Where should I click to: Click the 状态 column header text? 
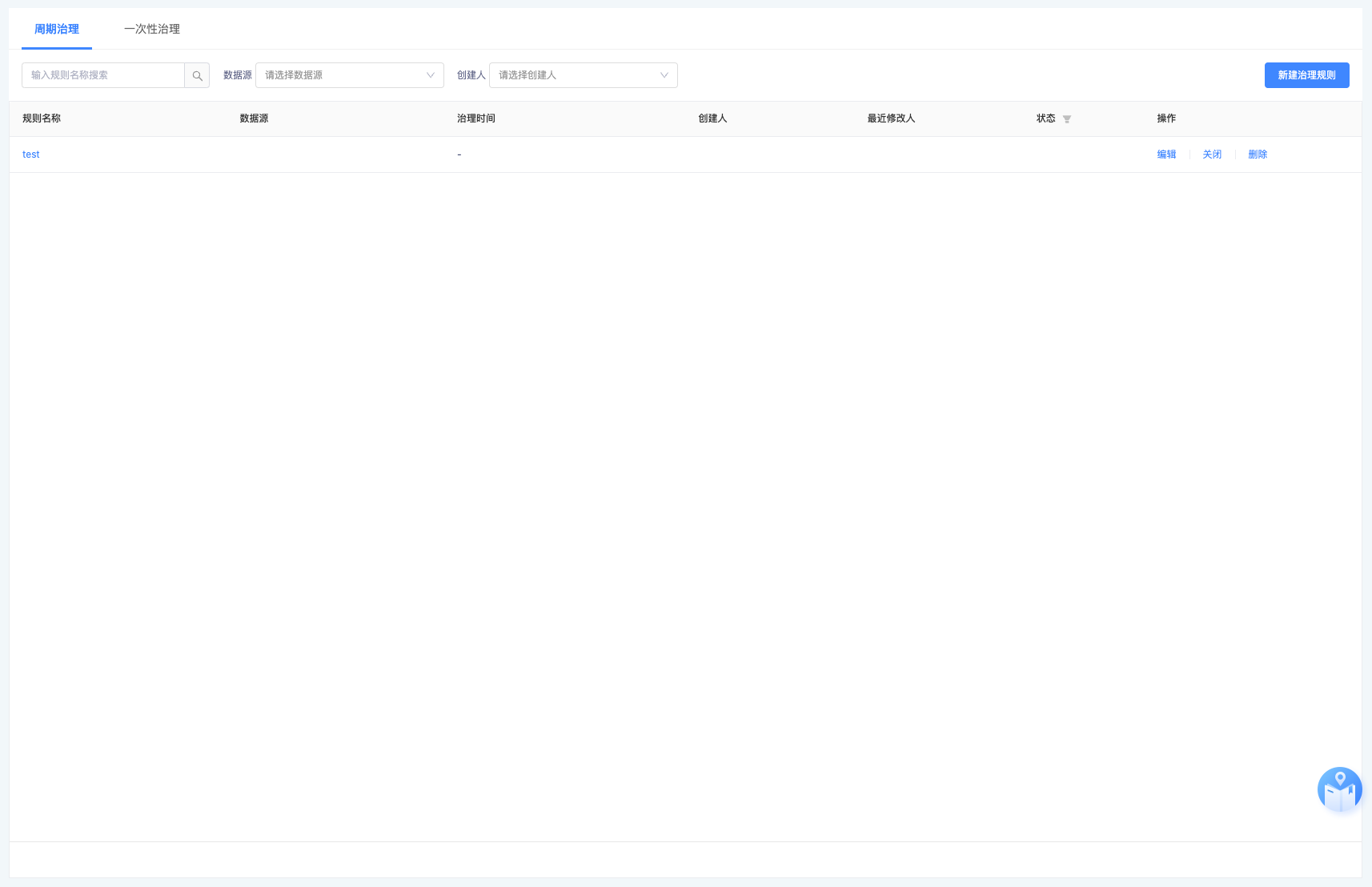1045,118
